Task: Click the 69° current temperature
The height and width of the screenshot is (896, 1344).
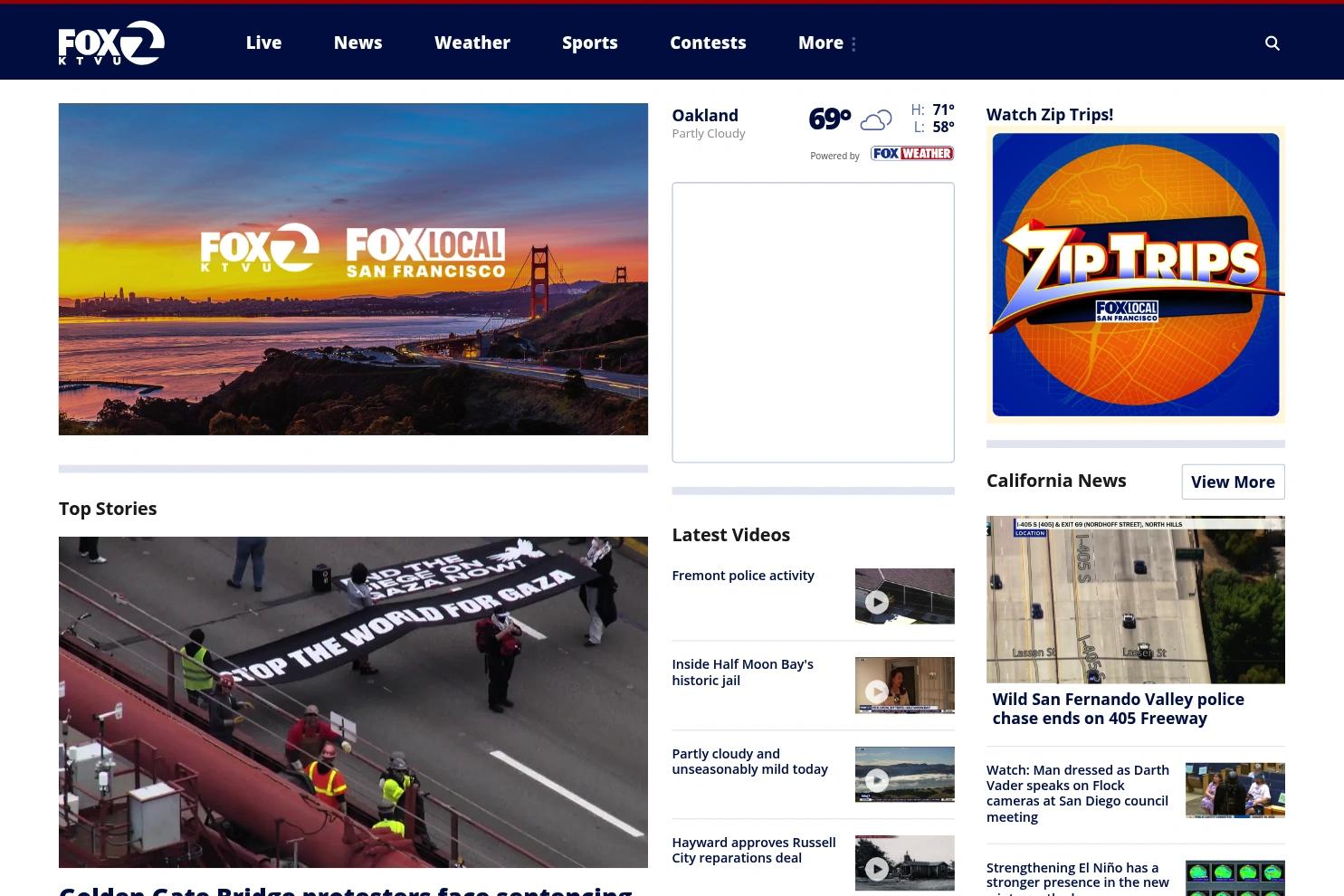Action: point(829,119)
